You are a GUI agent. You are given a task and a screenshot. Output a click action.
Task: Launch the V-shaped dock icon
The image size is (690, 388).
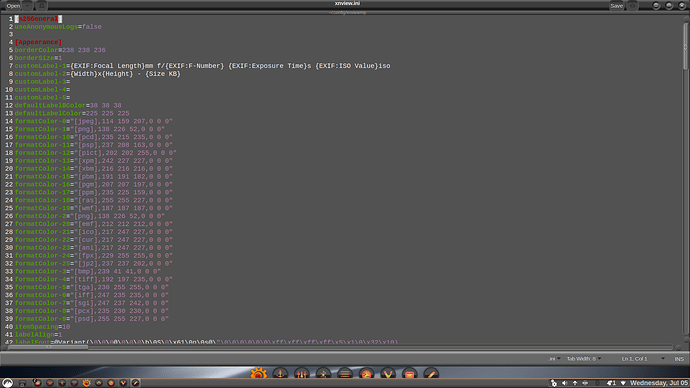tap(388, 374)
